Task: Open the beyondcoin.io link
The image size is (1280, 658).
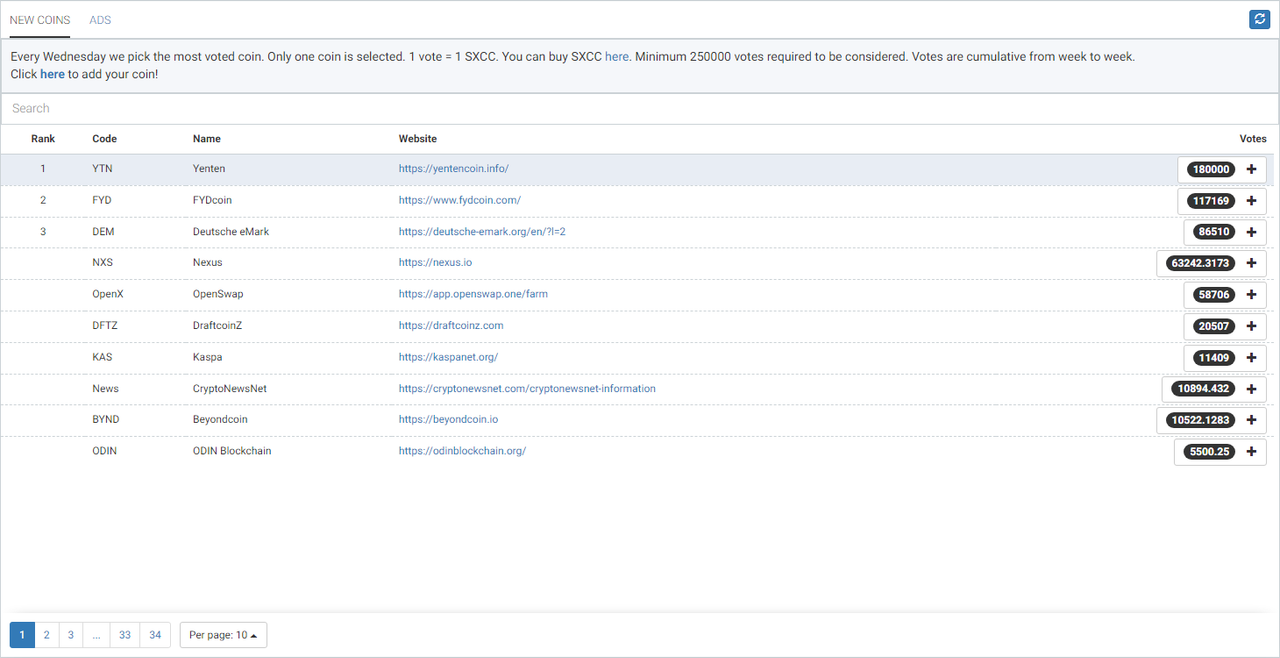Action: click(x=448, y=420)
